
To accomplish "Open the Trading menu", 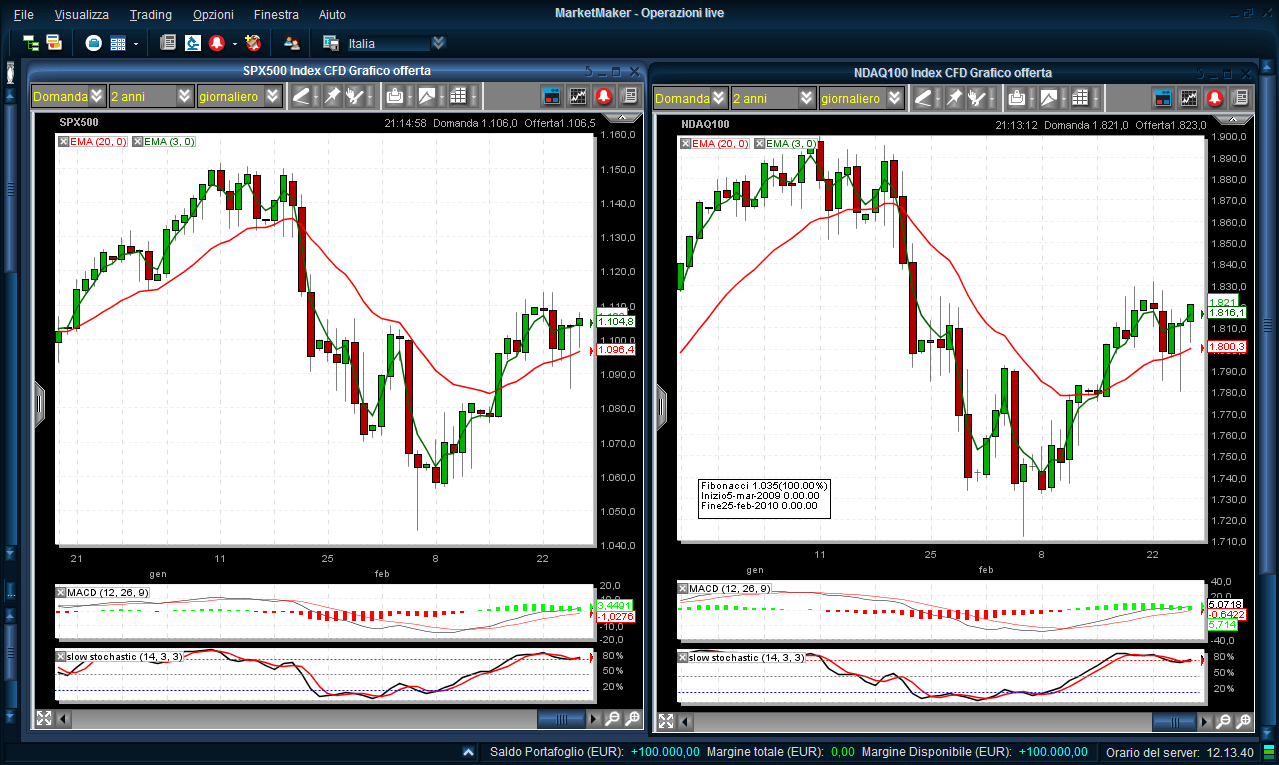I will (x=150, y=14).
